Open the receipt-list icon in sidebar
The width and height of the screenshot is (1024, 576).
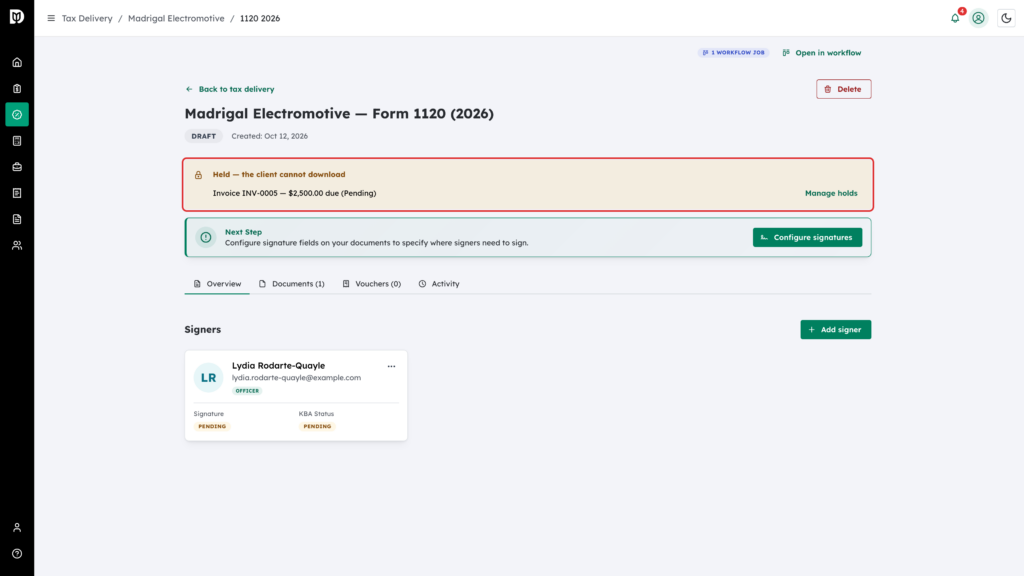pyautogui.click(x=17, y=193)
